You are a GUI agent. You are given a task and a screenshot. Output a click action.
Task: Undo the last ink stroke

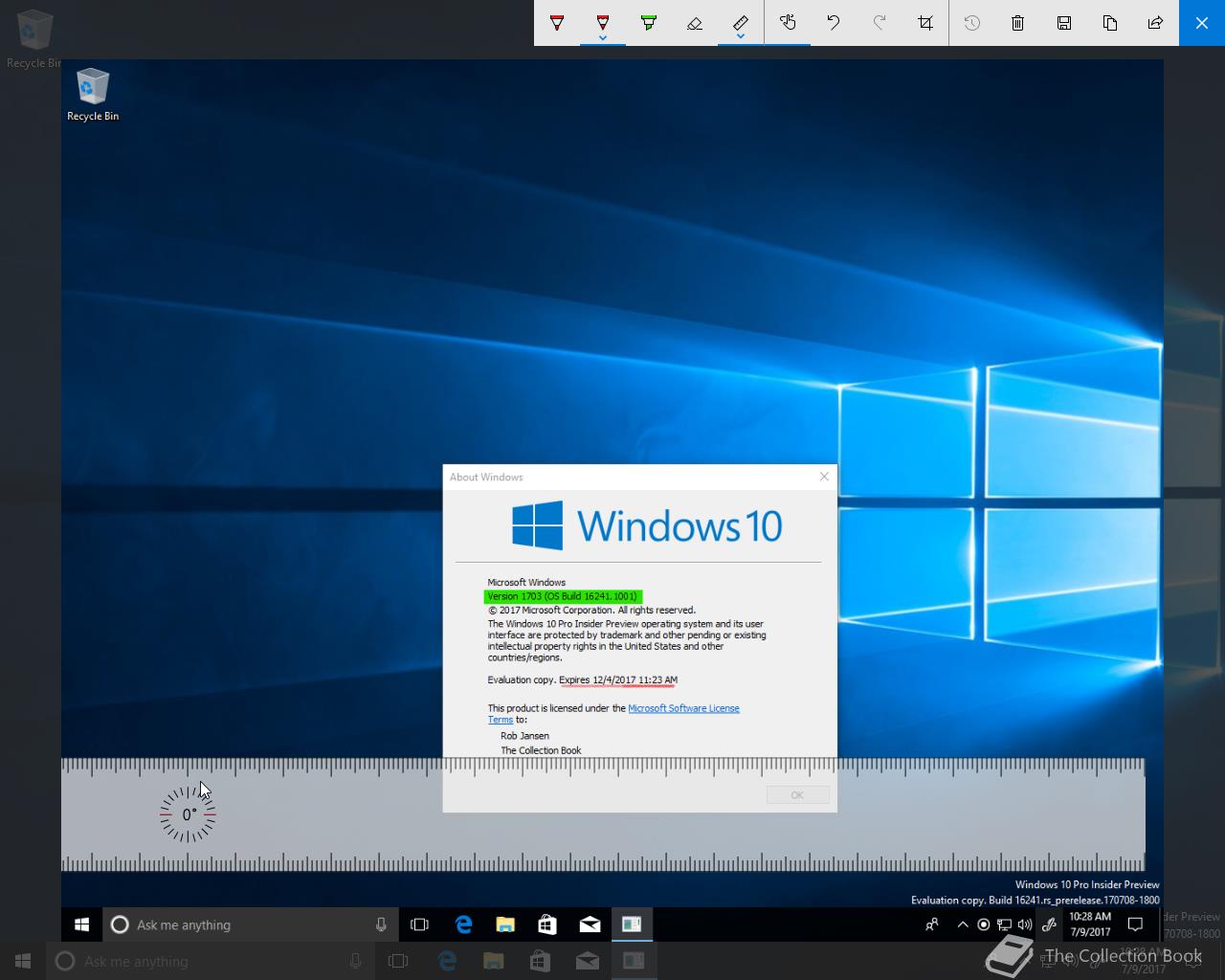coord(834,23)
